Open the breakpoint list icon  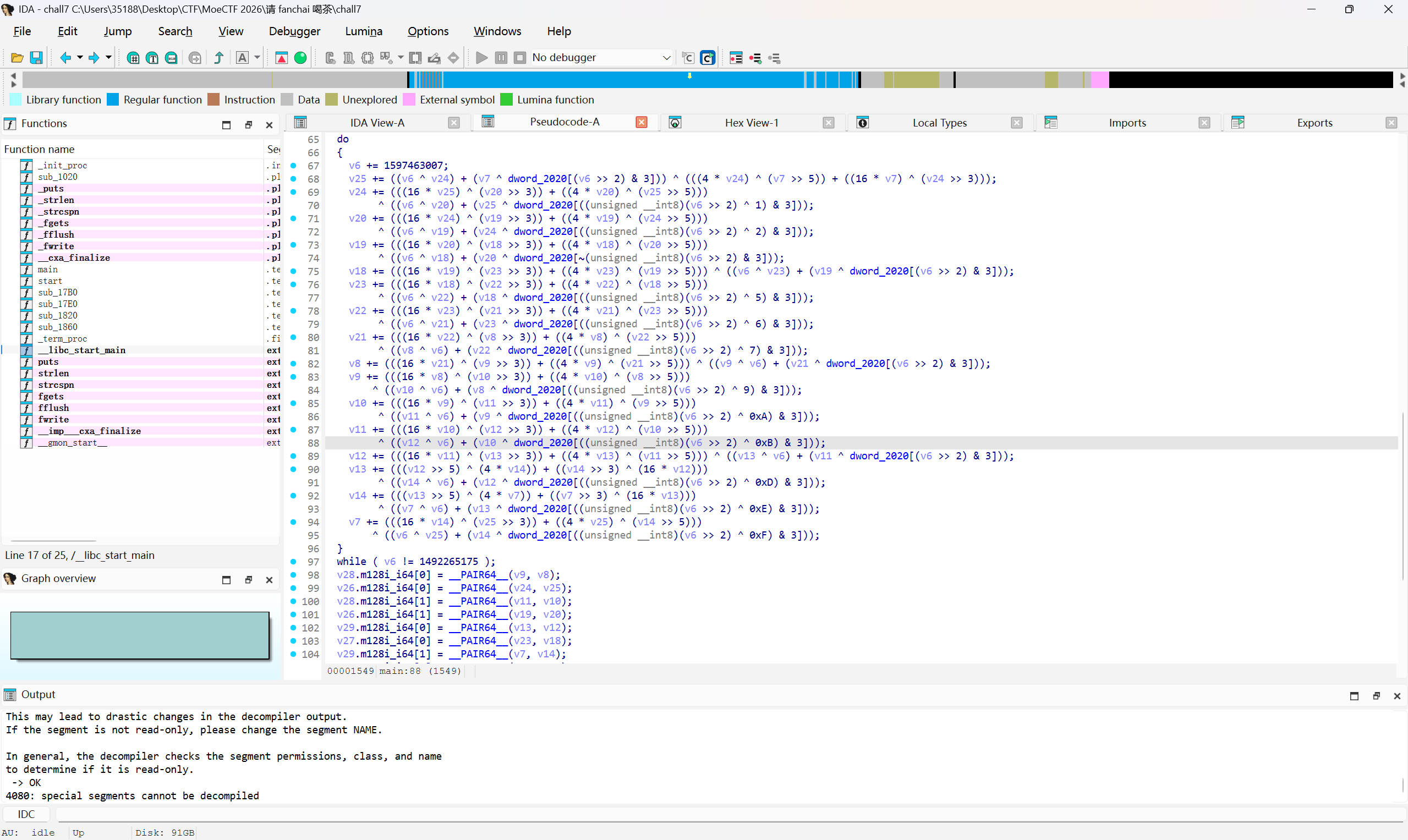click(x=736, y=58)
